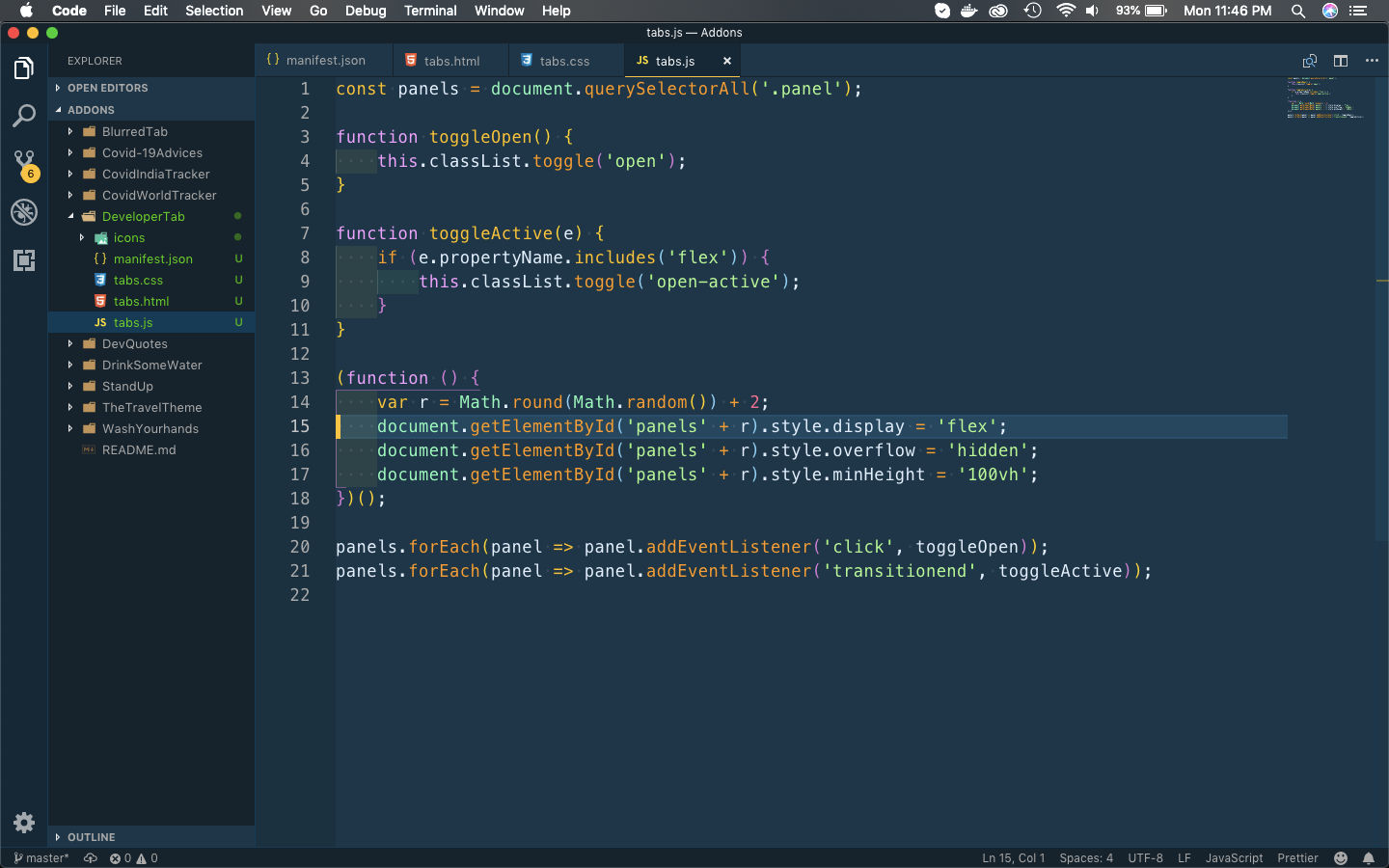Synchronize changes via cloud icon in status bar
This screenshot has width=1389, height=868.
91,858
